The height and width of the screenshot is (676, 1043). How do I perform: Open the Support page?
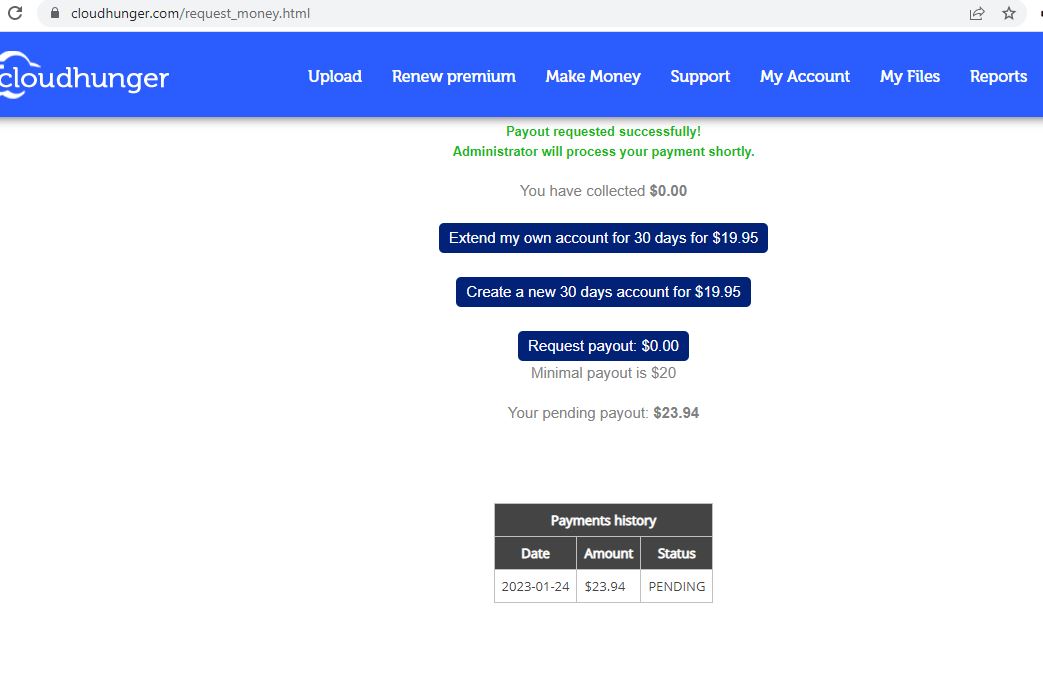700,77
